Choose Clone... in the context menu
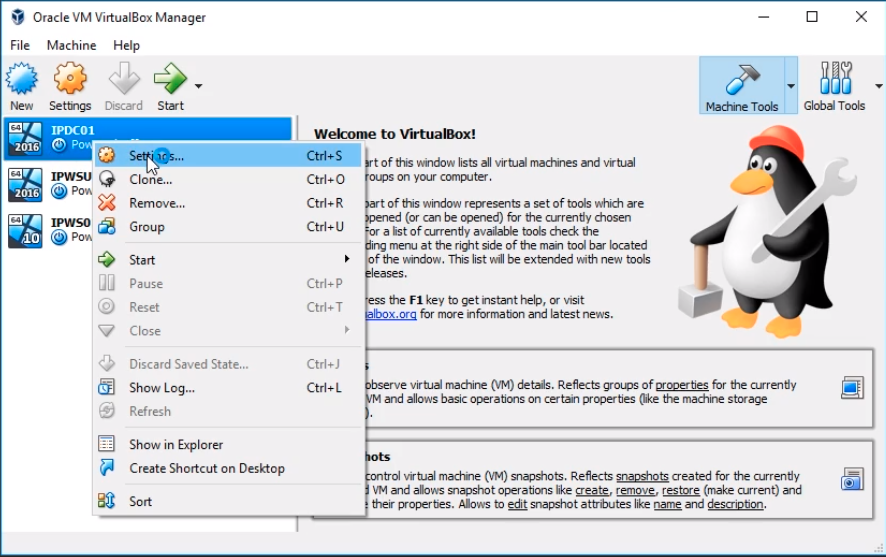 [x=229, y=179]
